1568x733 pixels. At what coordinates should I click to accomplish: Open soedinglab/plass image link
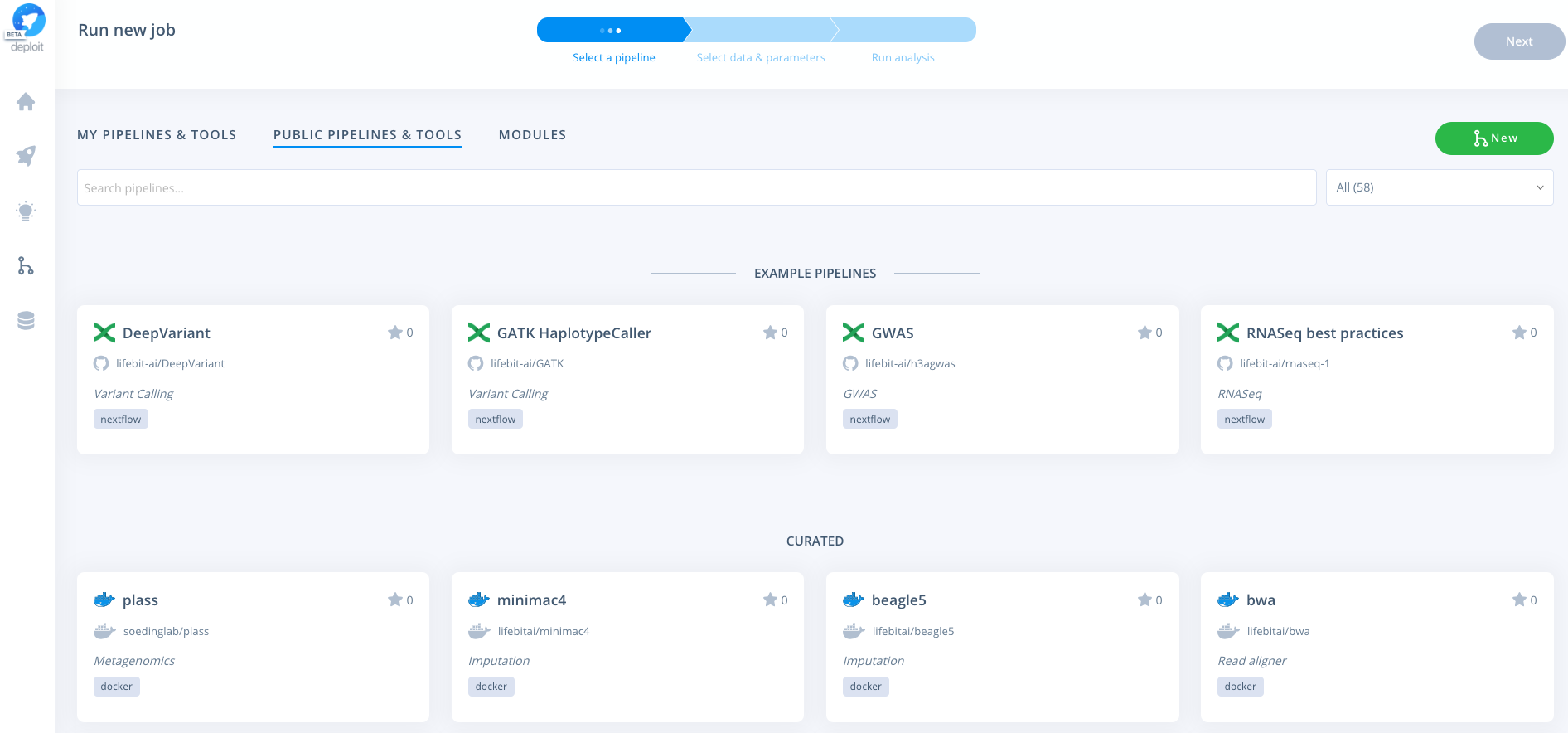tap(166, 631)
